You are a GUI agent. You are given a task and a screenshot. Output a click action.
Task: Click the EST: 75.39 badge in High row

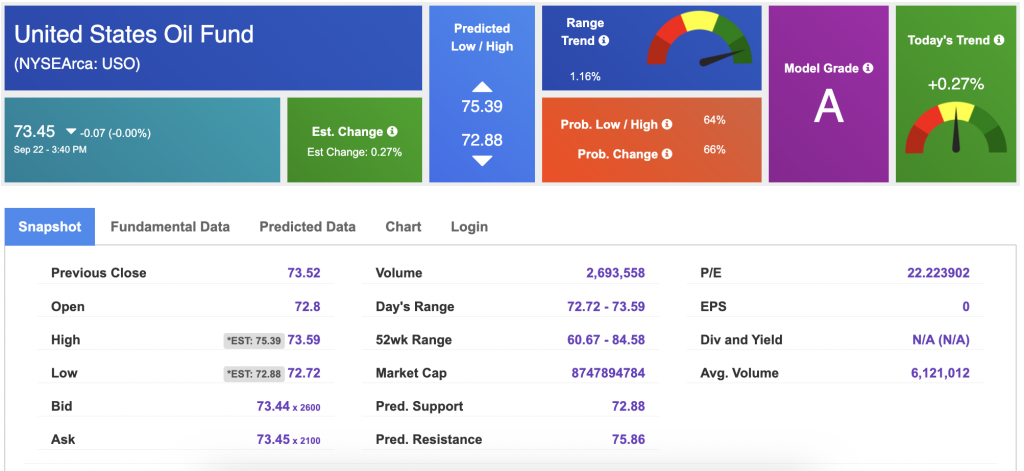(253, 341)
